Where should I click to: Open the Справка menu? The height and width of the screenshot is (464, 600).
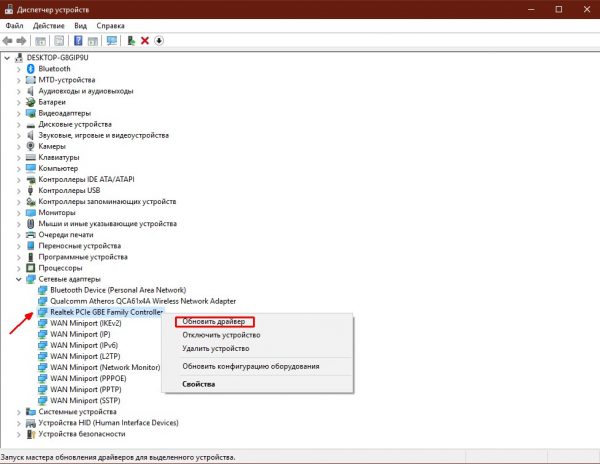pyautogui.click(x=110, y=26)
